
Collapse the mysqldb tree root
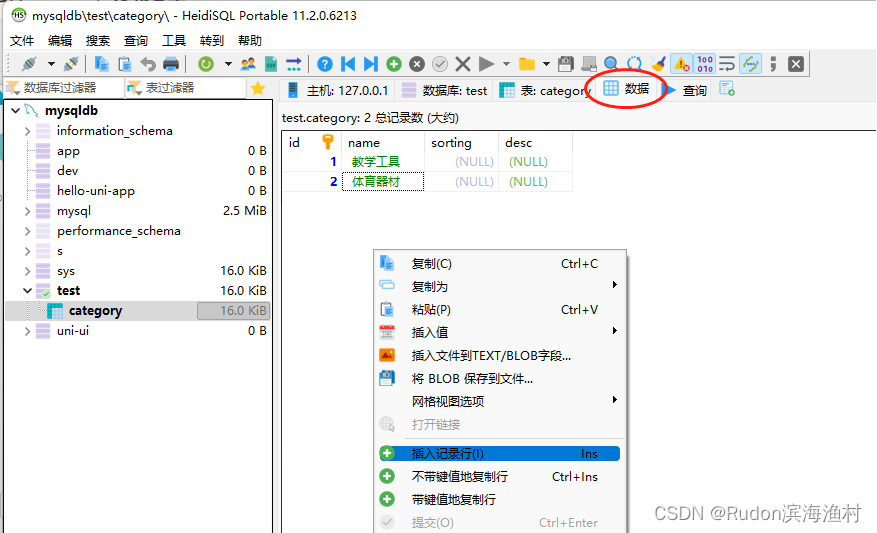[16, 111]
